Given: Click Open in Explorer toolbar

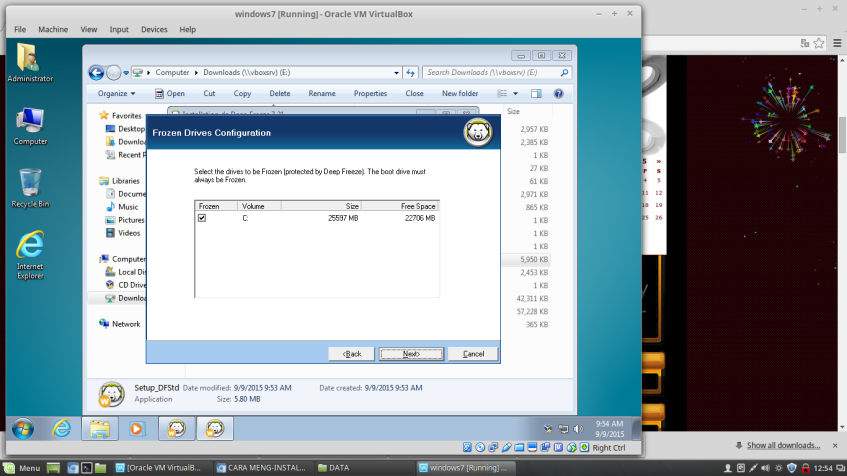Looking at the screenshot, I should click(170, 93).
